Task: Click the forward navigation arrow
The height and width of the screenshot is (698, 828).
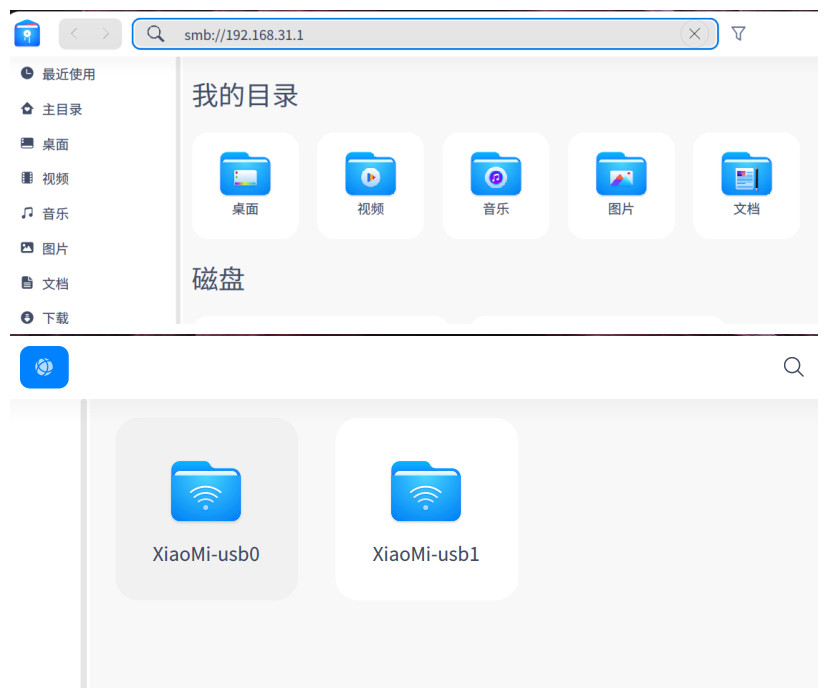Action: coord(107,33)
